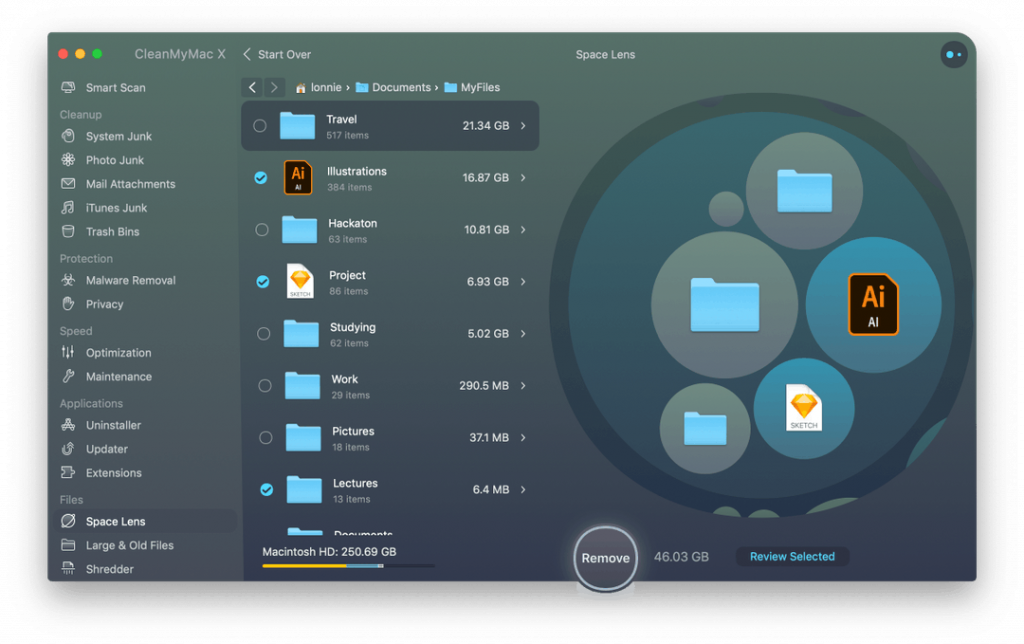Click the Trash Bins bucket icon

coord(68,231)
